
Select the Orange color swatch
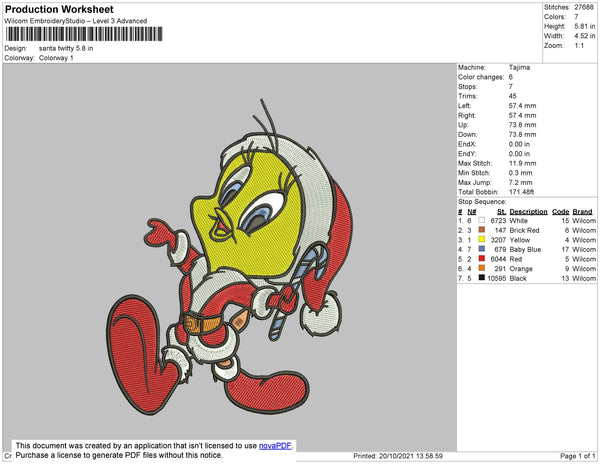tap(482, 268)
